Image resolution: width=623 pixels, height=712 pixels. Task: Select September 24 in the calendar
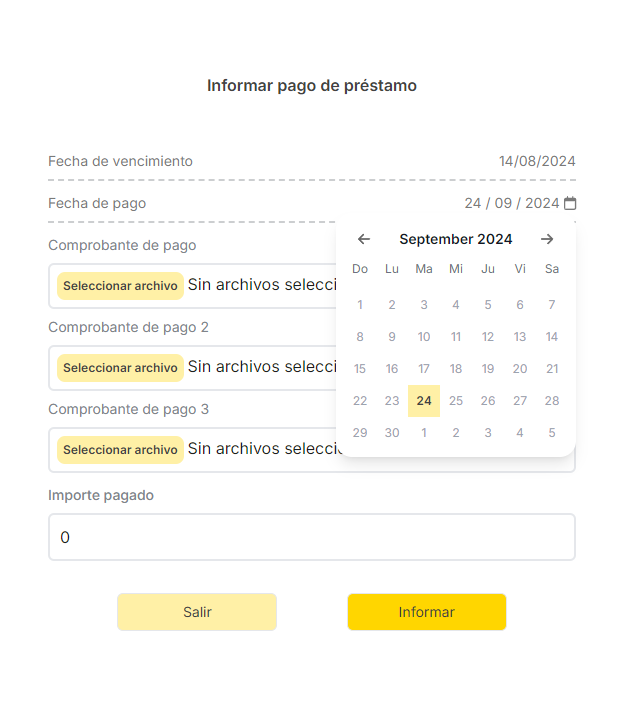point(424,401)
